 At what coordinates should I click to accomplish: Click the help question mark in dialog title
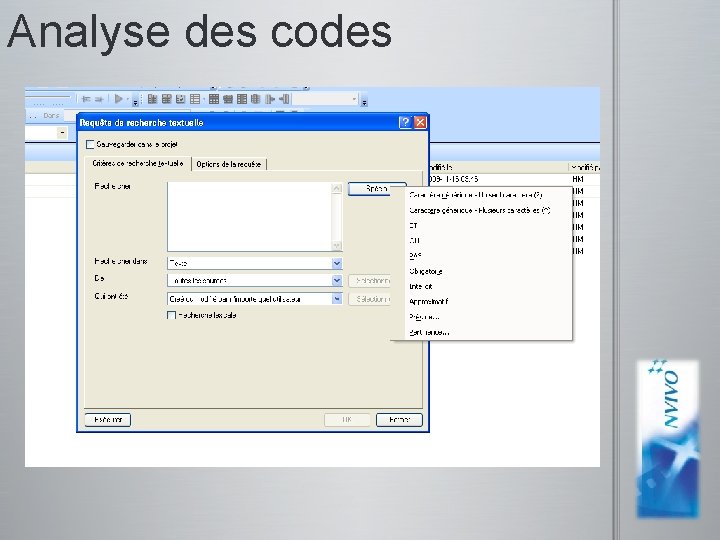(x=405, y=122)
